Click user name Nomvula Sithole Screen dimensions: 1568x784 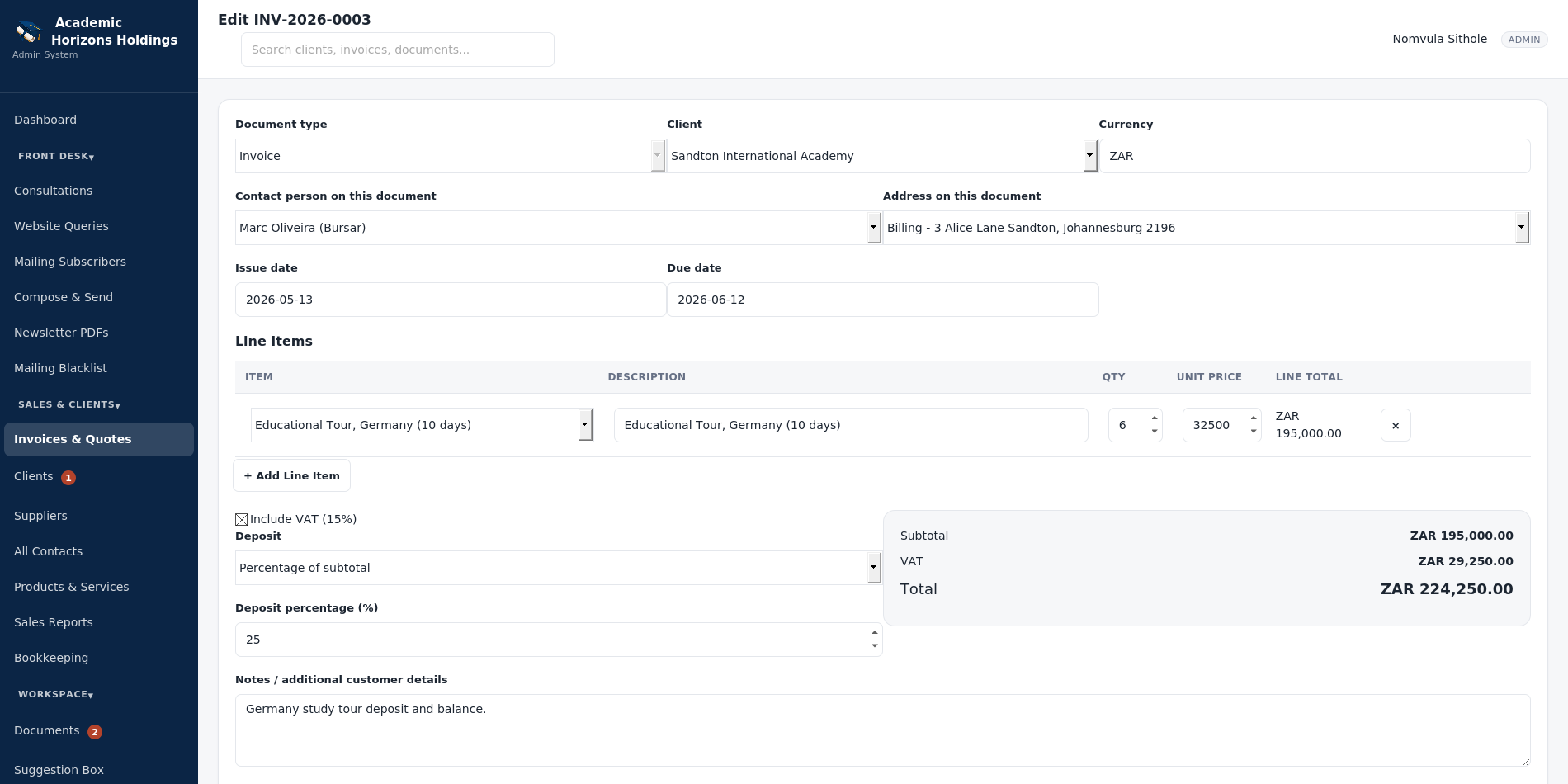pos(1439,39)
